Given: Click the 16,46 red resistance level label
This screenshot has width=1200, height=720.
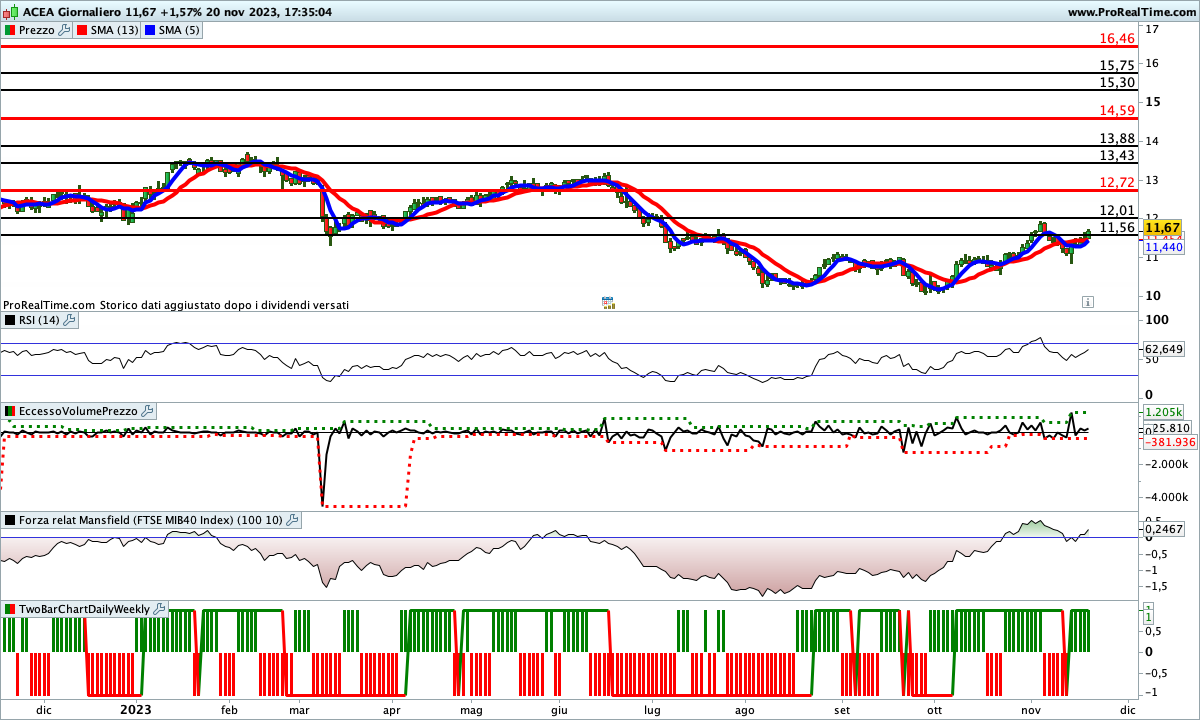Looking at the screenshot, I should pyautogui.click(x=1117, y=38).
